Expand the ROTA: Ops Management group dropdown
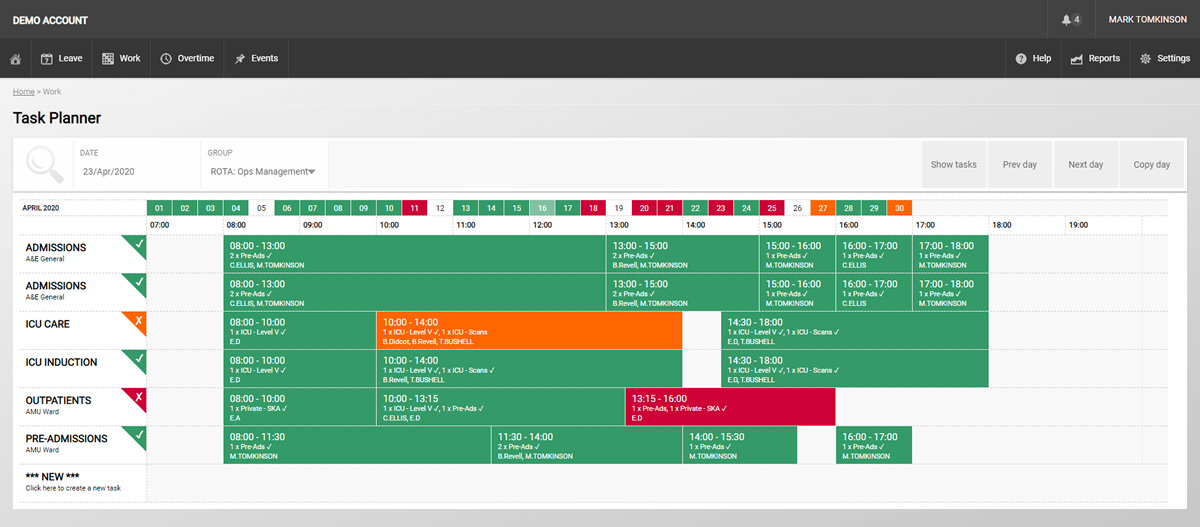Viewport: 1200px width, 527px height. coord(264,172)
